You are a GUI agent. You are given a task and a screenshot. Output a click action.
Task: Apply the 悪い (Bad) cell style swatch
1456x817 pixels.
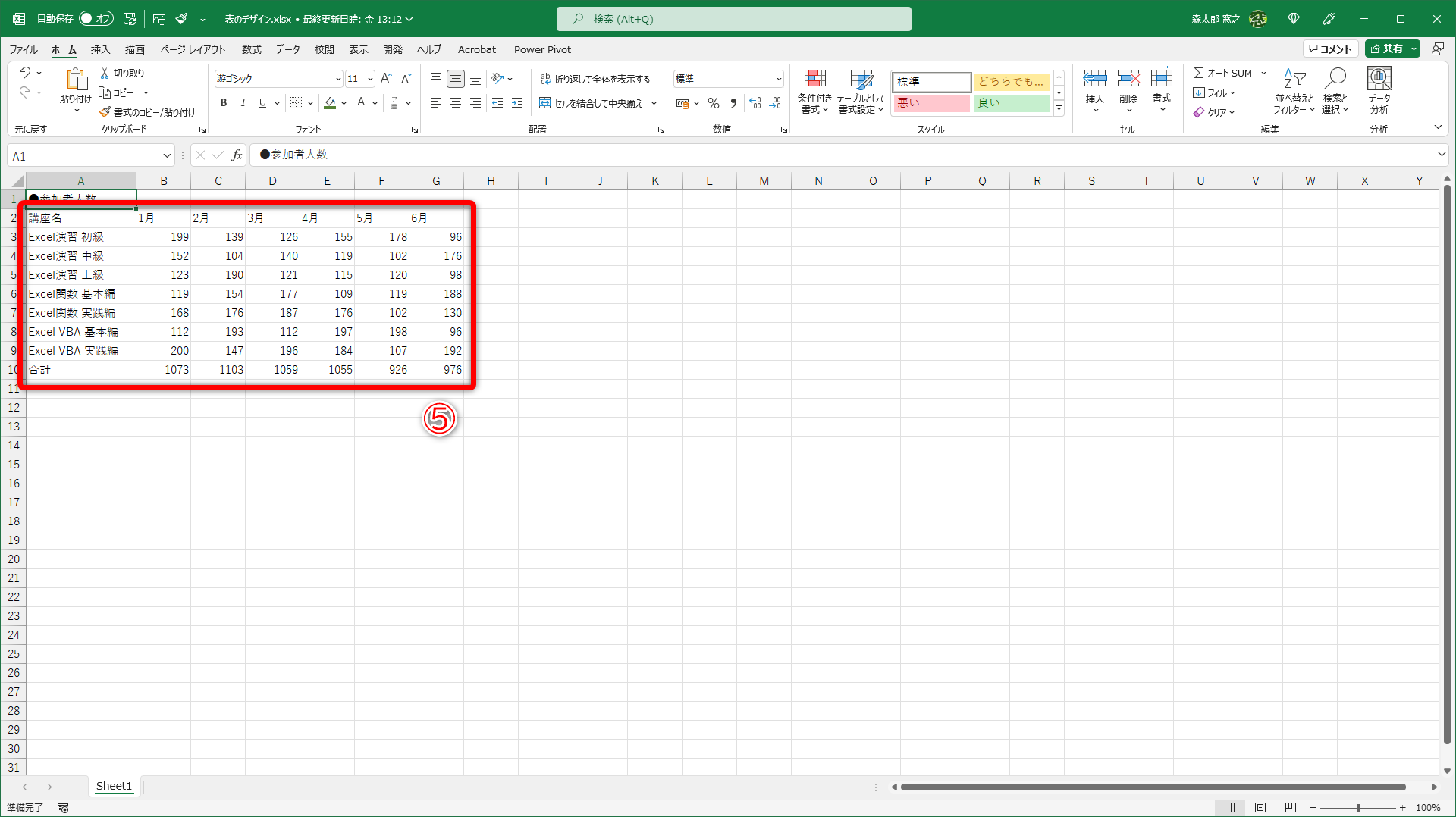pyautogui.click(x=932, y=103)
